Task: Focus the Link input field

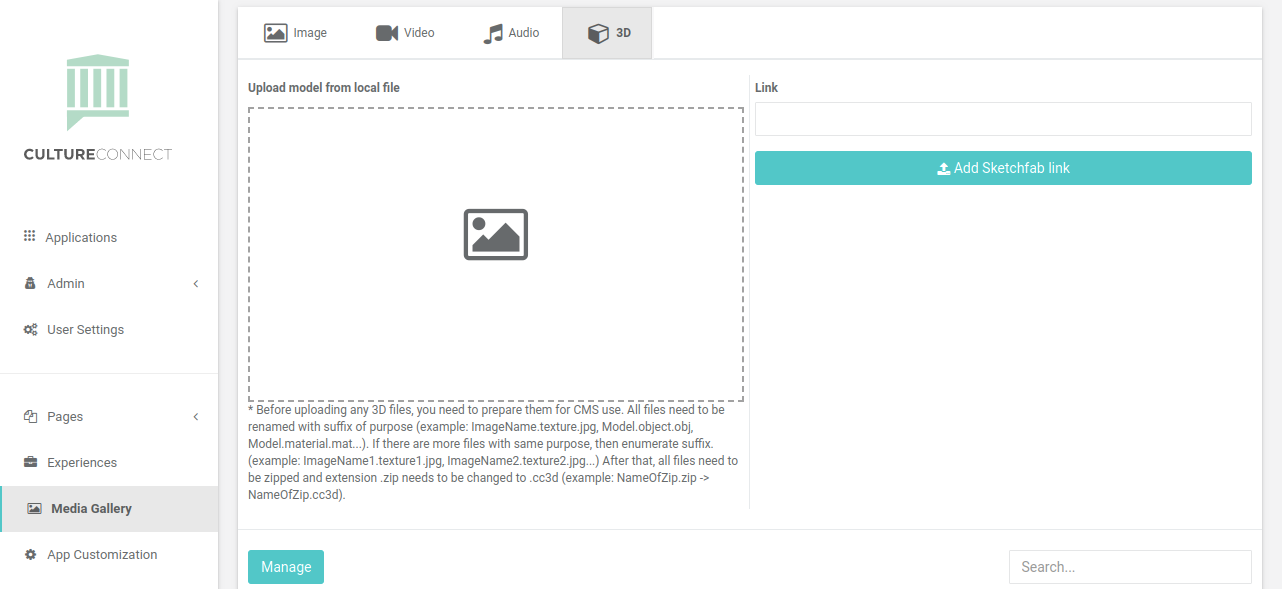Action: tap(1003, 119)
